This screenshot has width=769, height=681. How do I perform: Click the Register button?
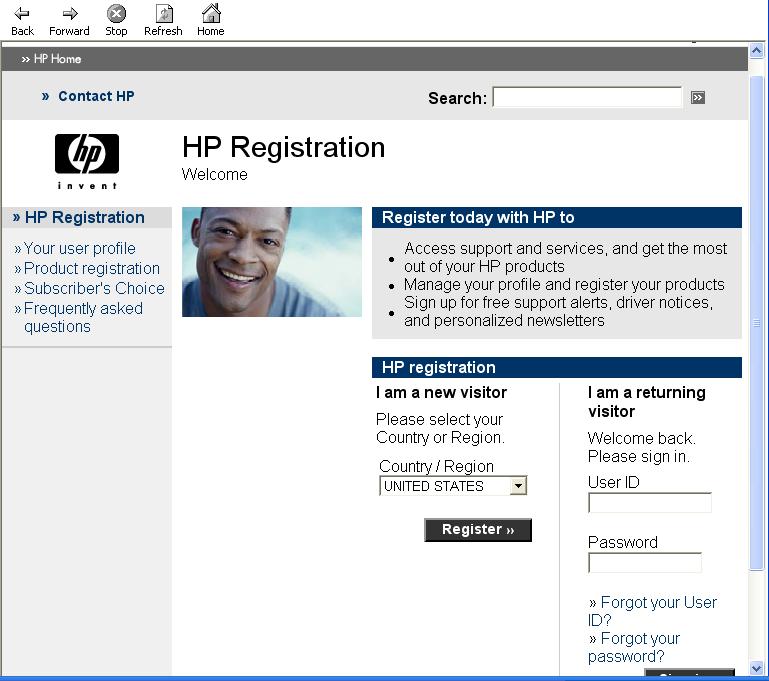click(478, 530)
